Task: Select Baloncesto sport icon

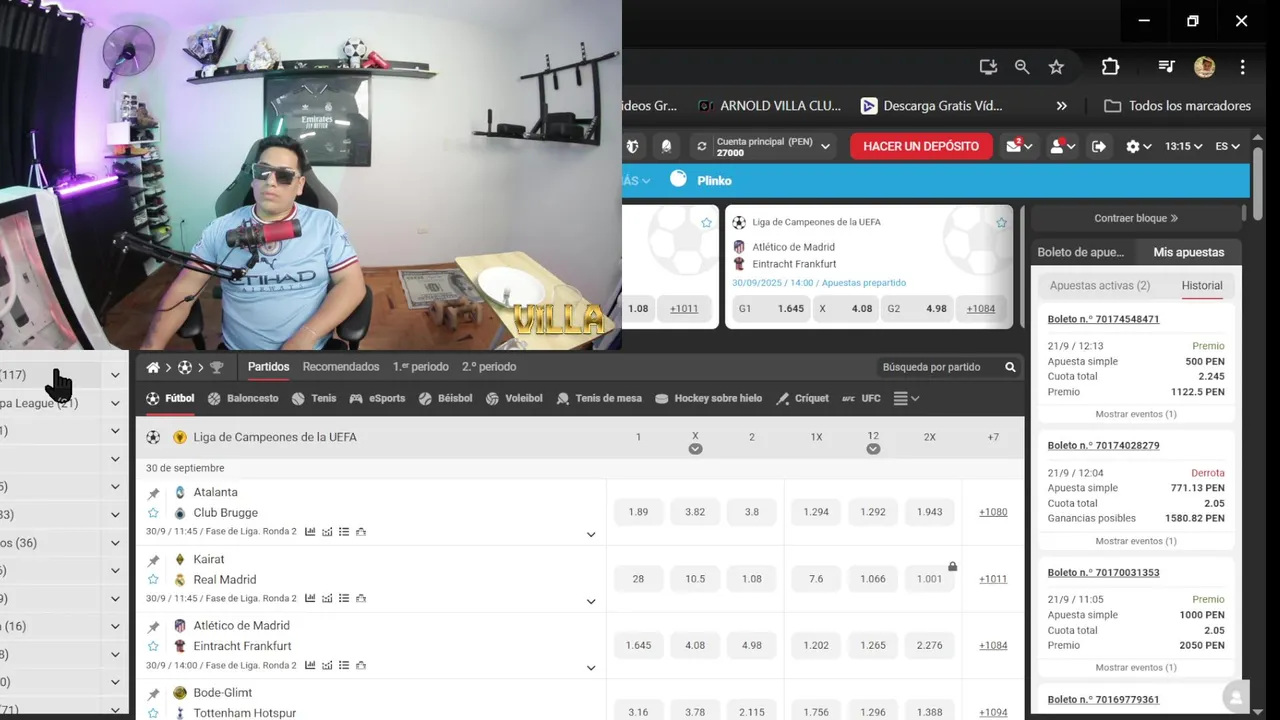Action: (214, 398)
